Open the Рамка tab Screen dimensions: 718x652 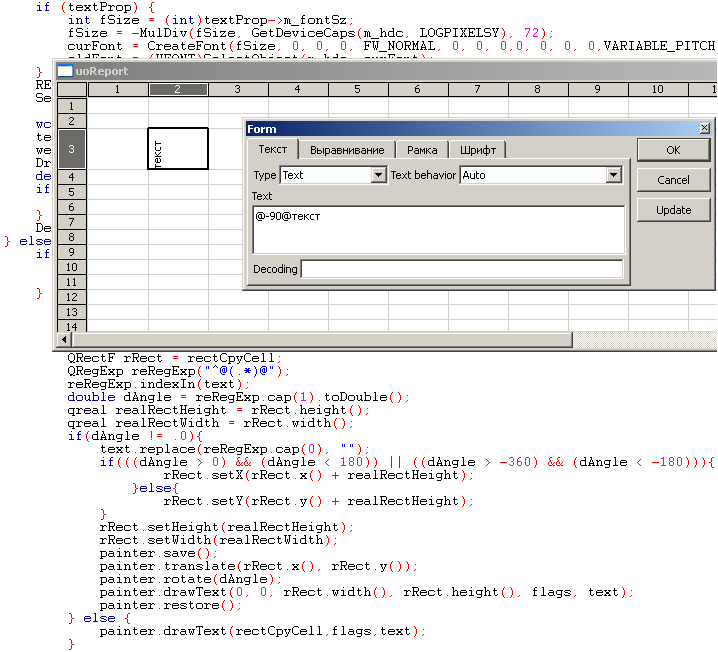tap(422, 150)
